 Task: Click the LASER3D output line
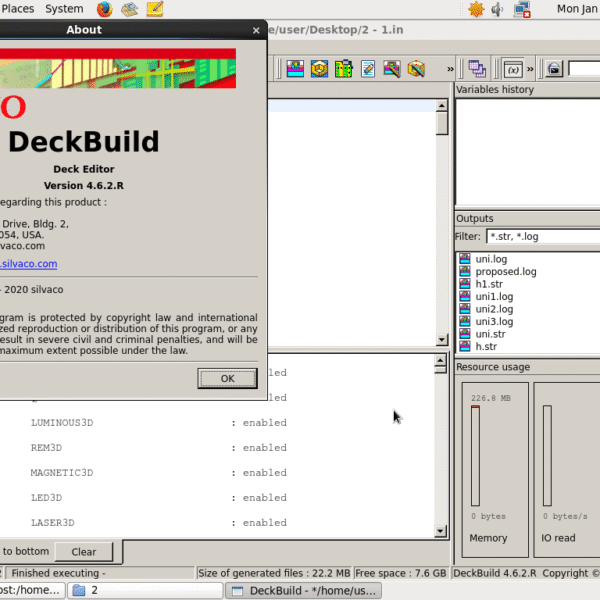[x=158, y=523]
